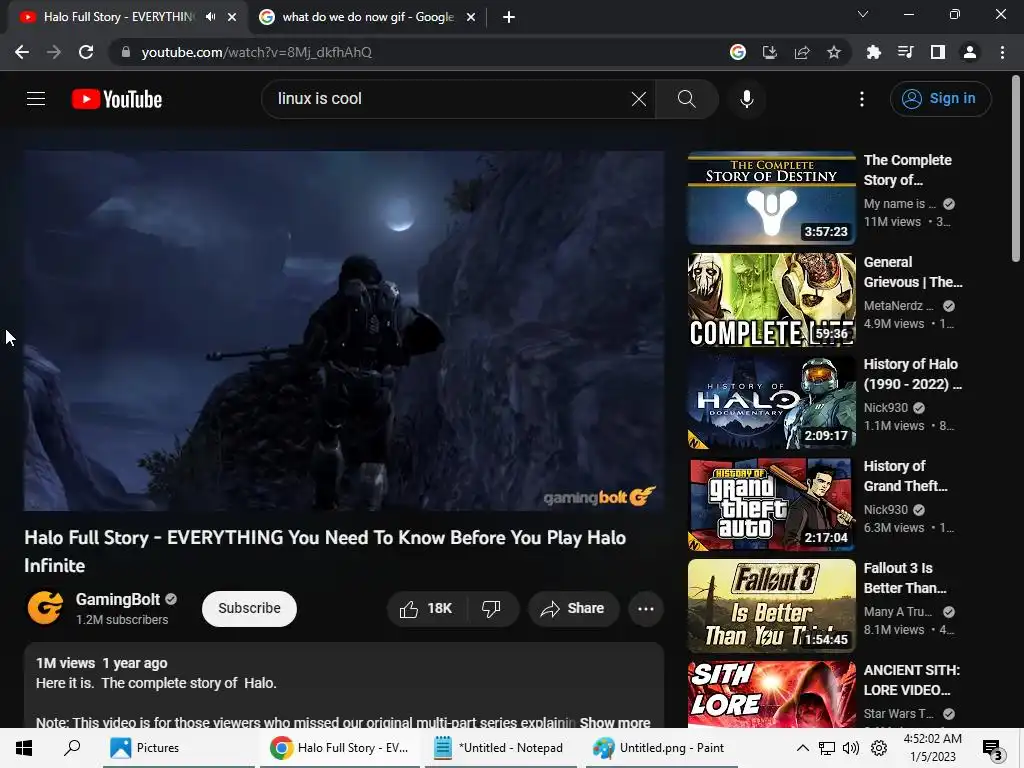Screen dimensions: 1024x768
Task: Open taskbar clock showing 4:52:02 AM
Action: 932,748
